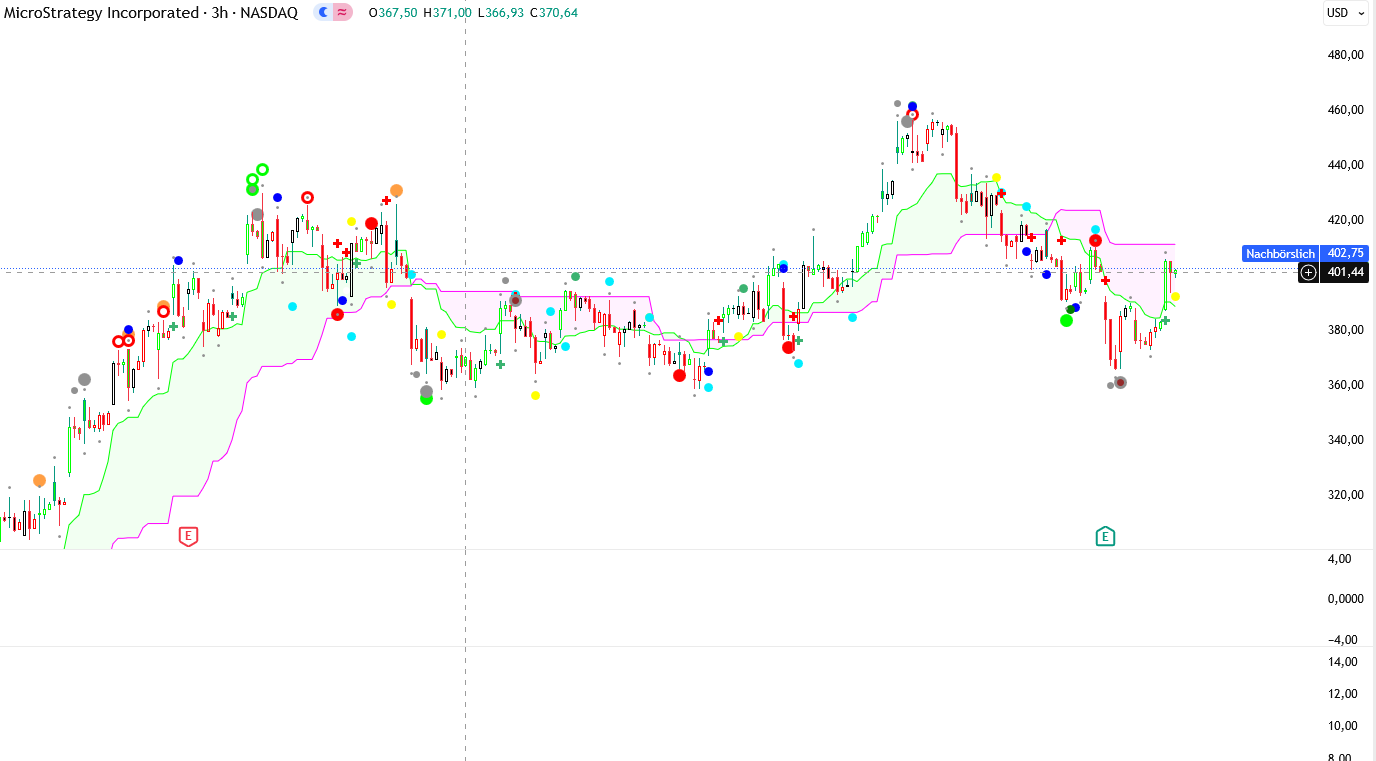Click the chevron next to USD
This screenshot has height=761, width=1376.
pyautogui.click(x=1361, y=14)
